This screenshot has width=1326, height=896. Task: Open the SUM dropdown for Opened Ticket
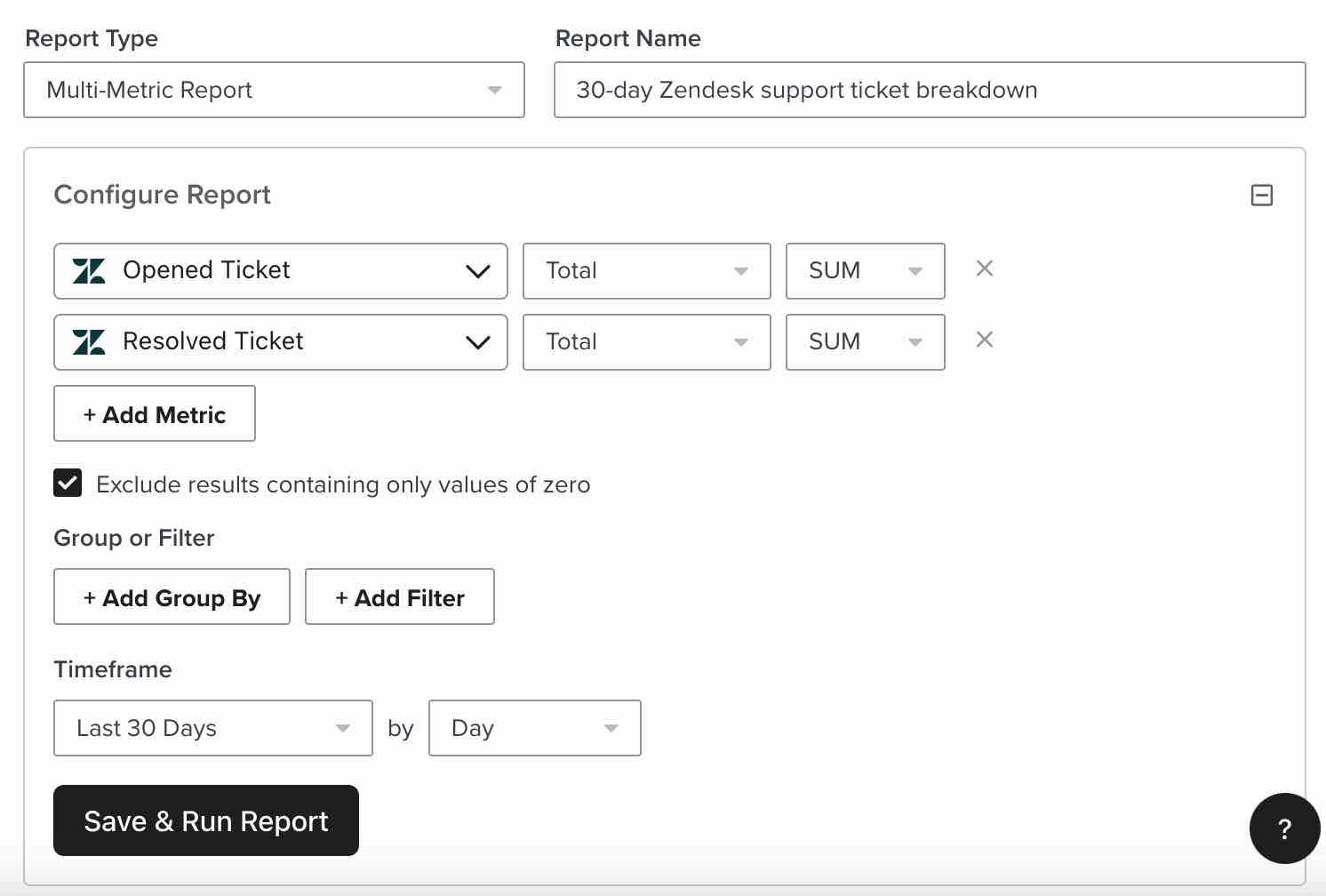(x=915, y=271)
